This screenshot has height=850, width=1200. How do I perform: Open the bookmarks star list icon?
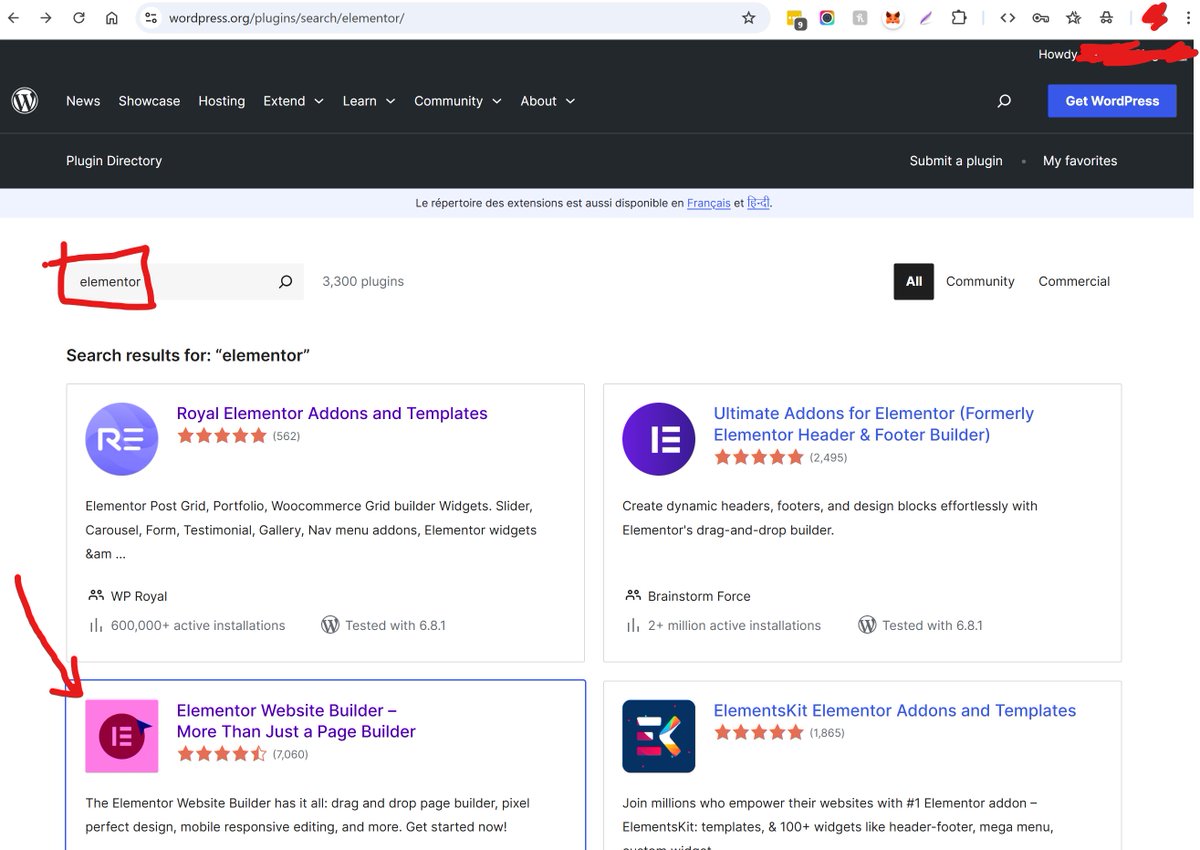[x=1074, y=18]
